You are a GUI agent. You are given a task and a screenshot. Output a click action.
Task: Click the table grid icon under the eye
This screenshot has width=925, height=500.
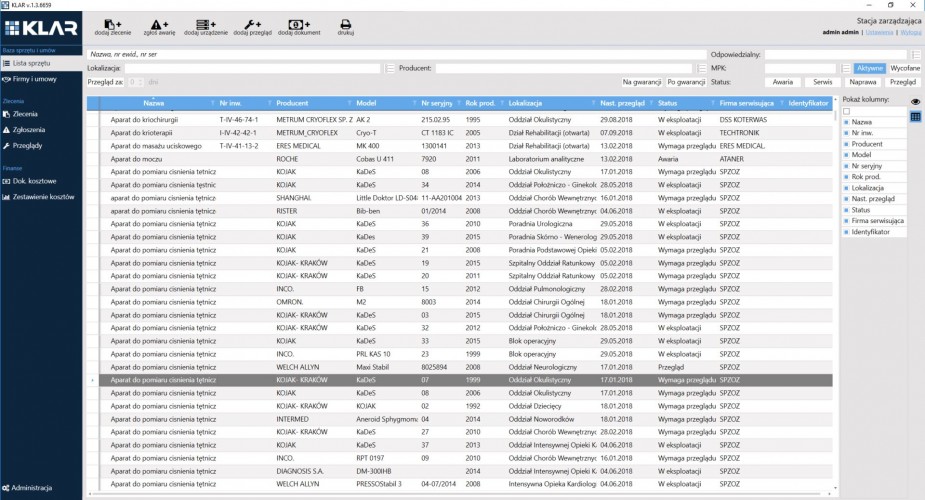point(915,117)
